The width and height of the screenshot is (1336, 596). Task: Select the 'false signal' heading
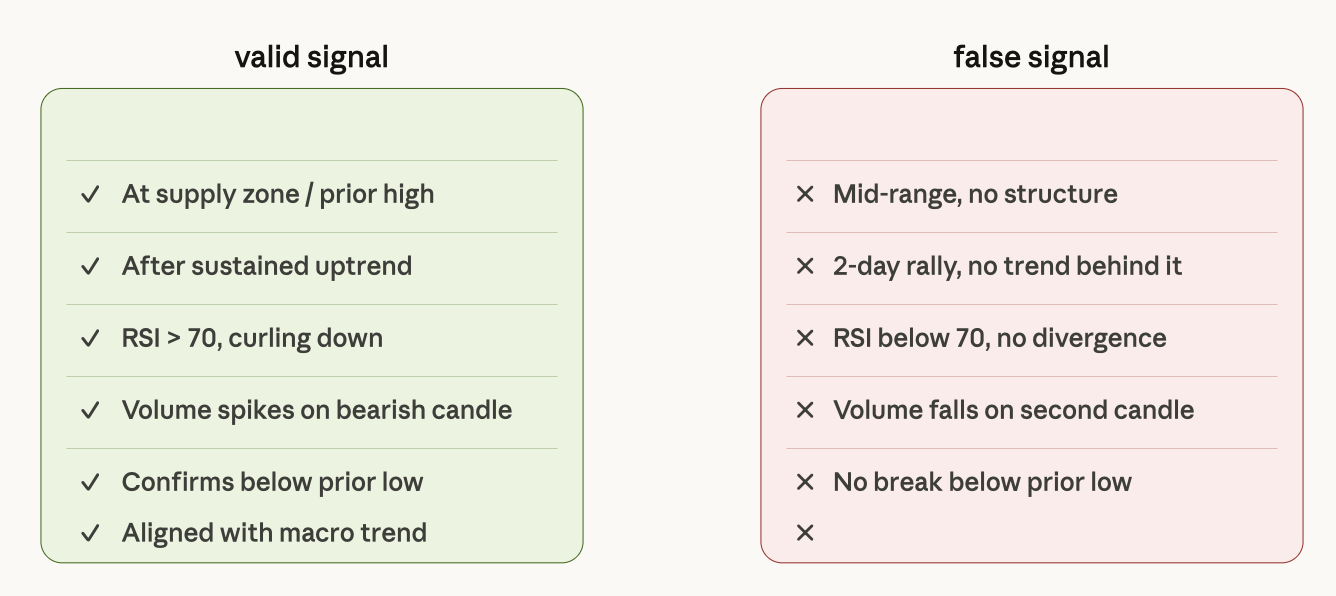pyautogui.click(x=1031, y=57)
